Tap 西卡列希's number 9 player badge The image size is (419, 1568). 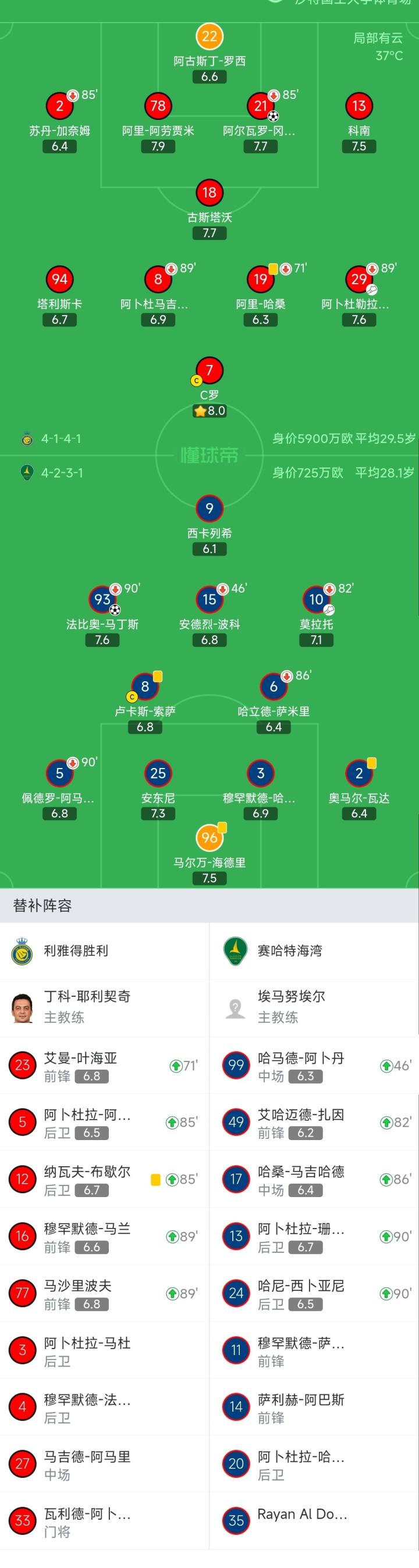click(x=209, y=508)
